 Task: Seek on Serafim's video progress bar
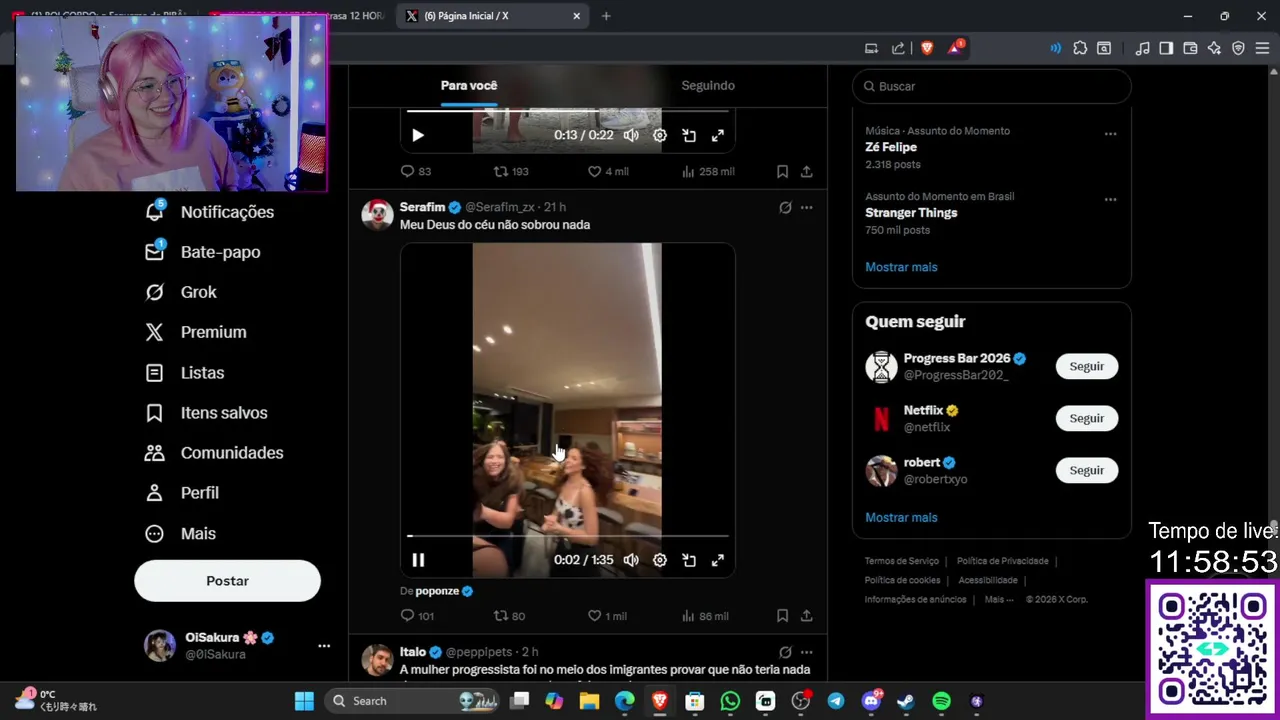click(568, 537)
